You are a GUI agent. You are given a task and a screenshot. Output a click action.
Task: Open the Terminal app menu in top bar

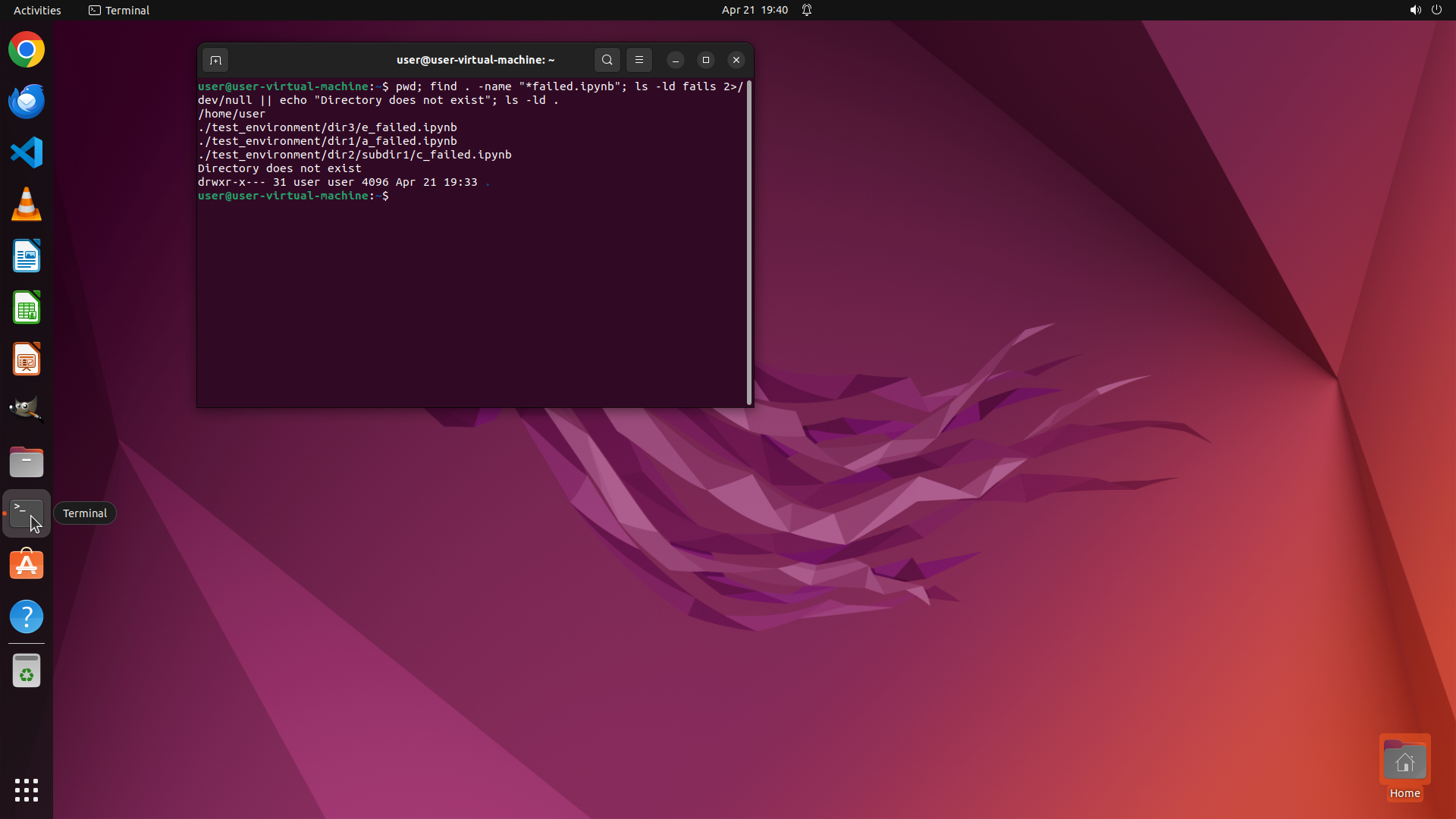point(119,10)
